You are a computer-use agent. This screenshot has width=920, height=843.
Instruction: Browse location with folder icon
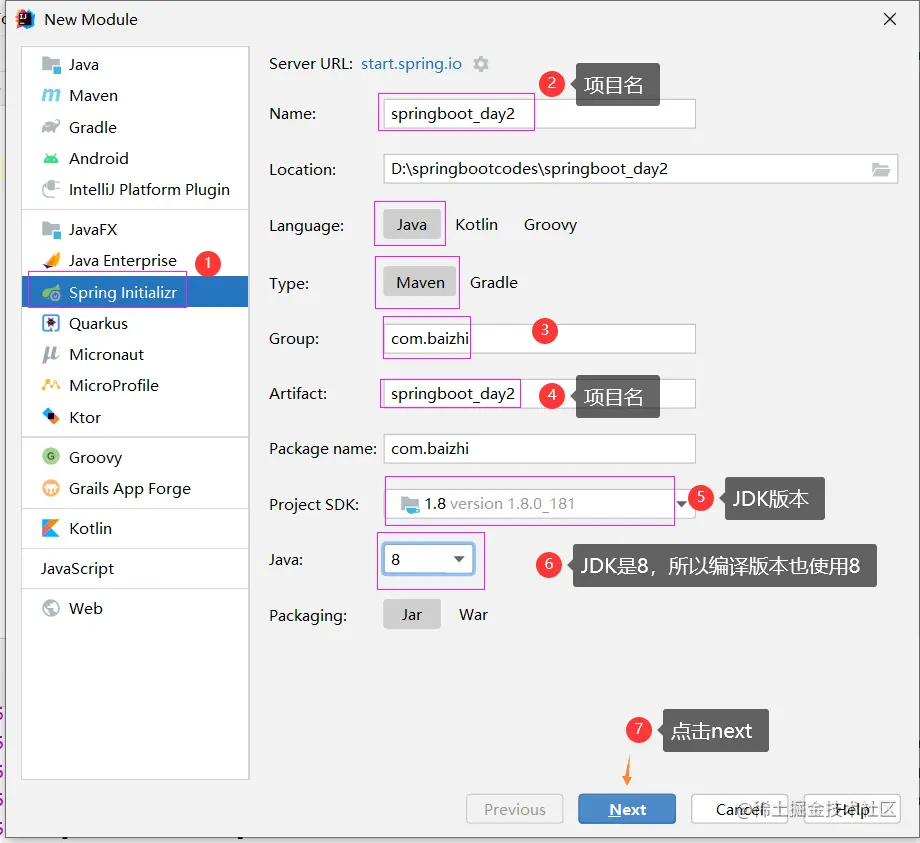click(881, 170)
